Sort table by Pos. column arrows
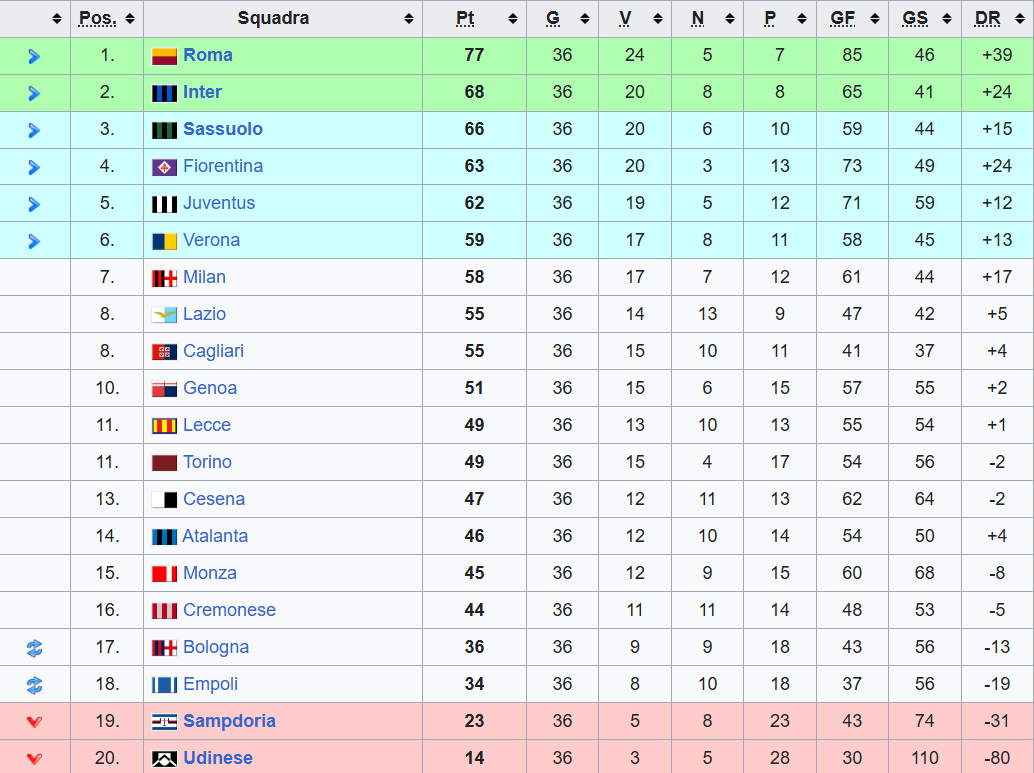 (x=130, y=19)
